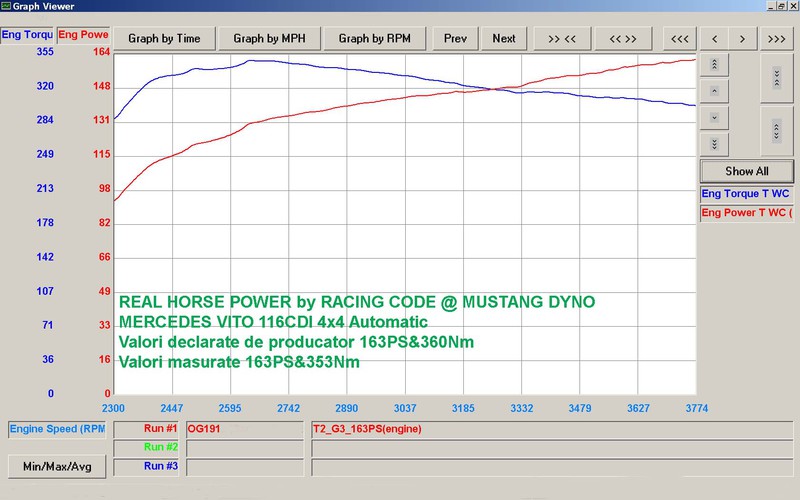The image size is (800, 500).
Task: Click the empty Run #3 description field
Action: pyautogui.click(x=552, y=467)
